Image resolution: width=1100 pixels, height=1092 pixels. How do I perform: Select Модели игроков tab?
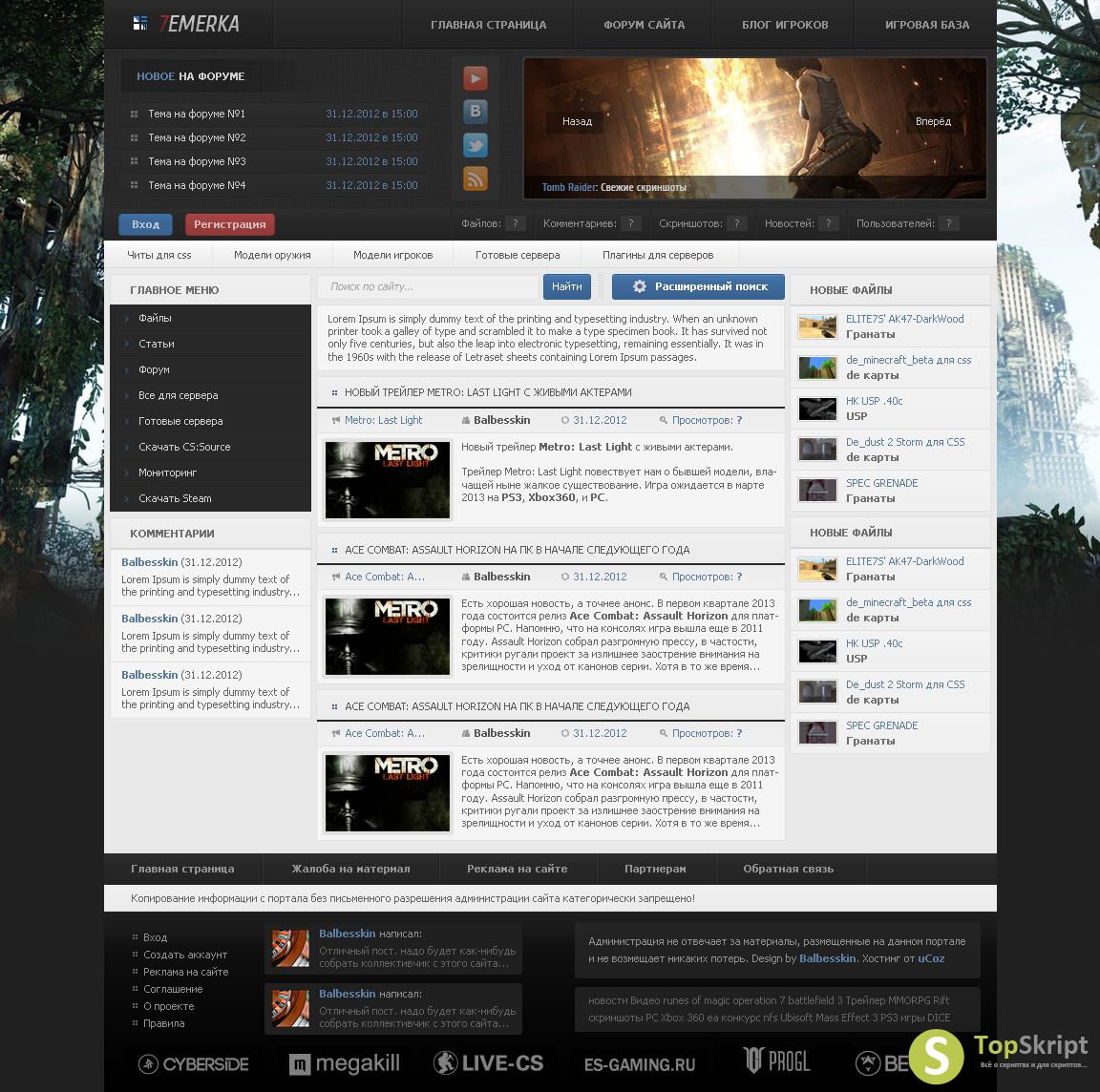point(392,255)
